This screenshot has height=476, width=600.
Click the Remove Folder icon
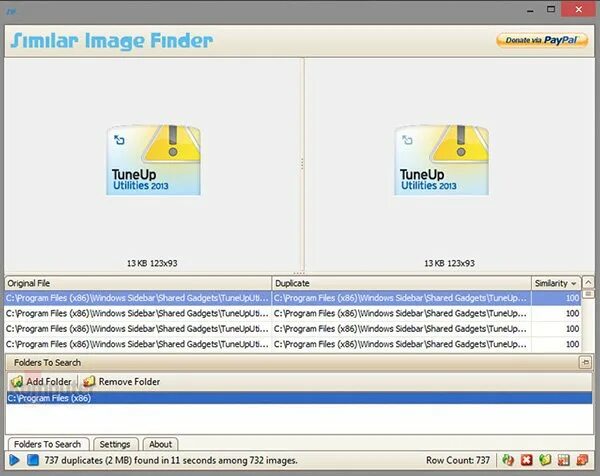89,381
